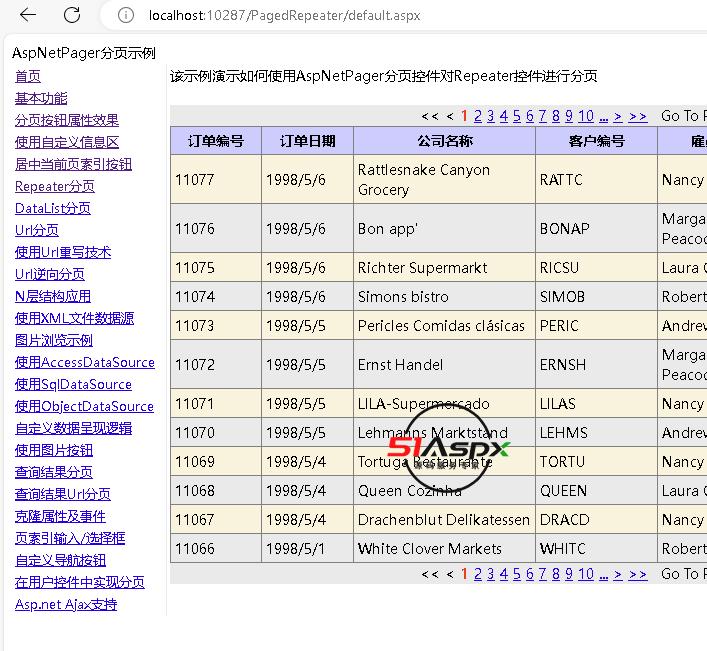This screenshot has width=707, height=651.
Task: Open 使用自定义信息区 example
Action: (x=66, y=142)
